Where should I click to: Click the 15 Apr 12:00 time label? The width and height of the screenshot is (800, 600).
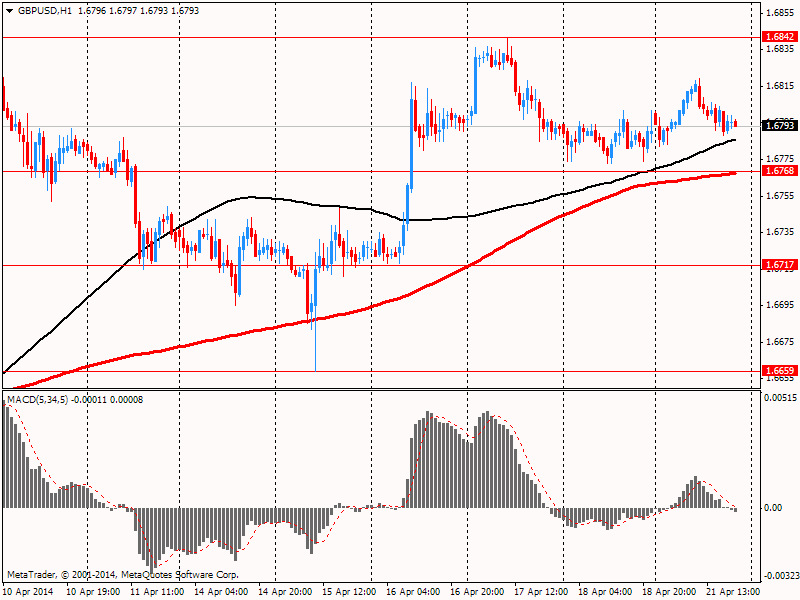(349, 592)
